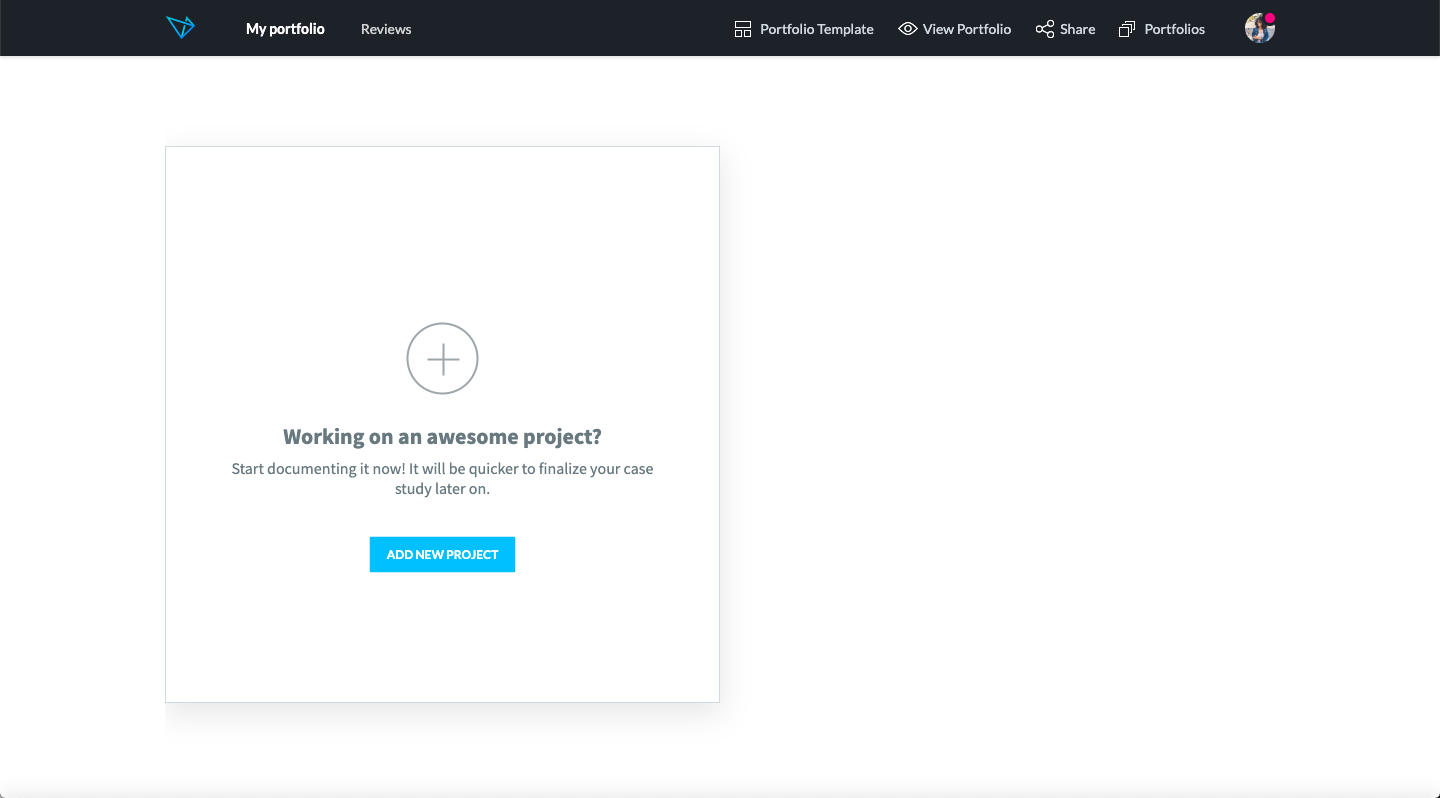Viewport: 1440px width, 798px height.
Task: Click the Share label in the header
Action: [1077, 29]
